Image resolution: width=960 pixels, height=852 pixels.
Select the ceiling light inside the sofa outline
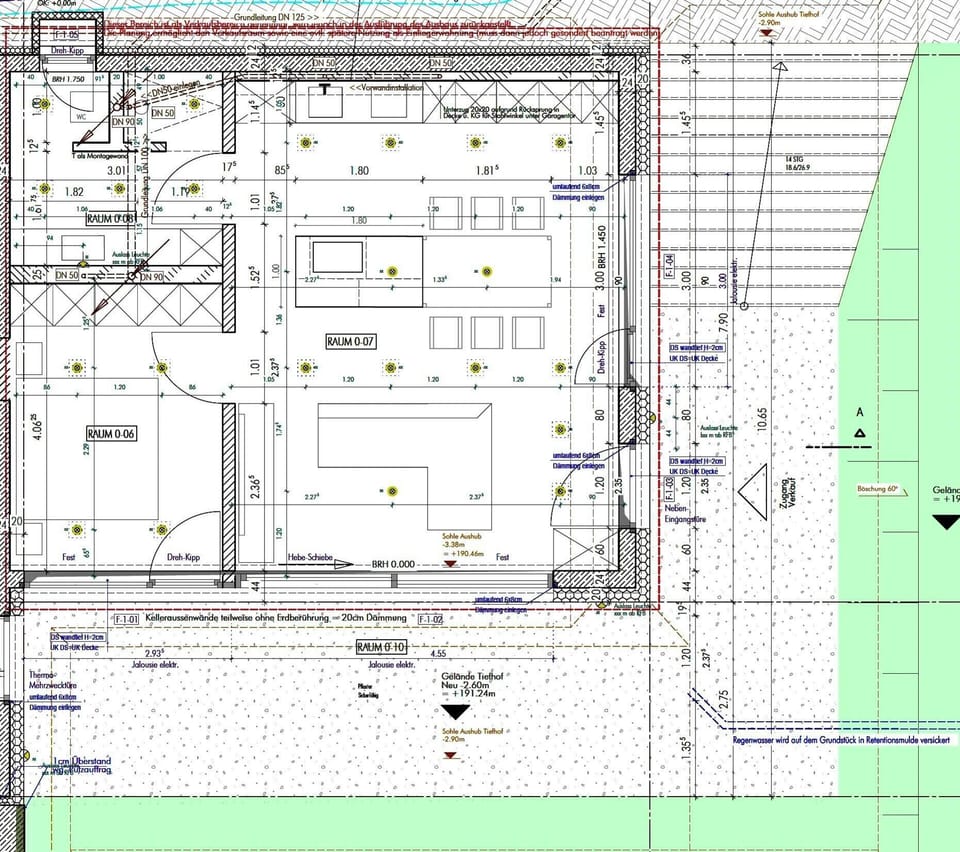point(393,491)
